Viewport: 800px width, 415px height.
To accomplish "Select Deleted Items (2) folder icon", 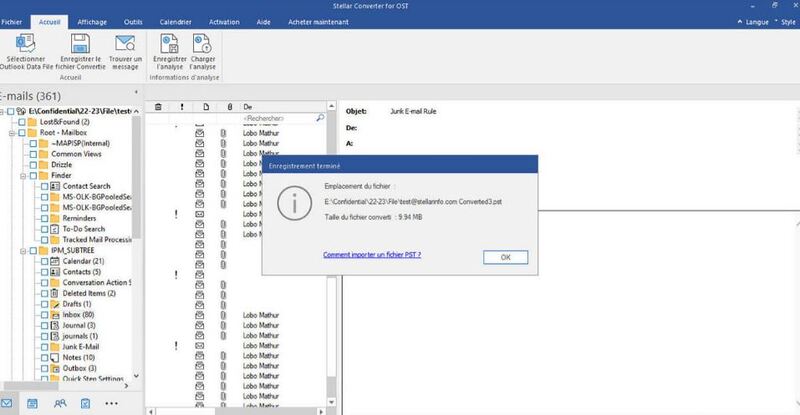I will (x=55, y=293).
